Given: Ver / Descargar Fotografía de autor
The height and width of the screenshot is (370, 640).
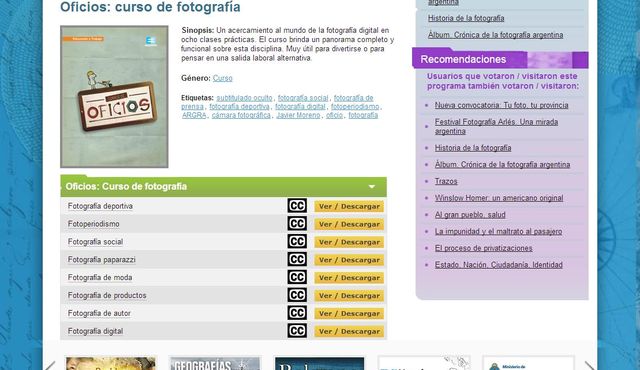Looking at the screenshot, I should pyautogui.click(x=349, y=314).
